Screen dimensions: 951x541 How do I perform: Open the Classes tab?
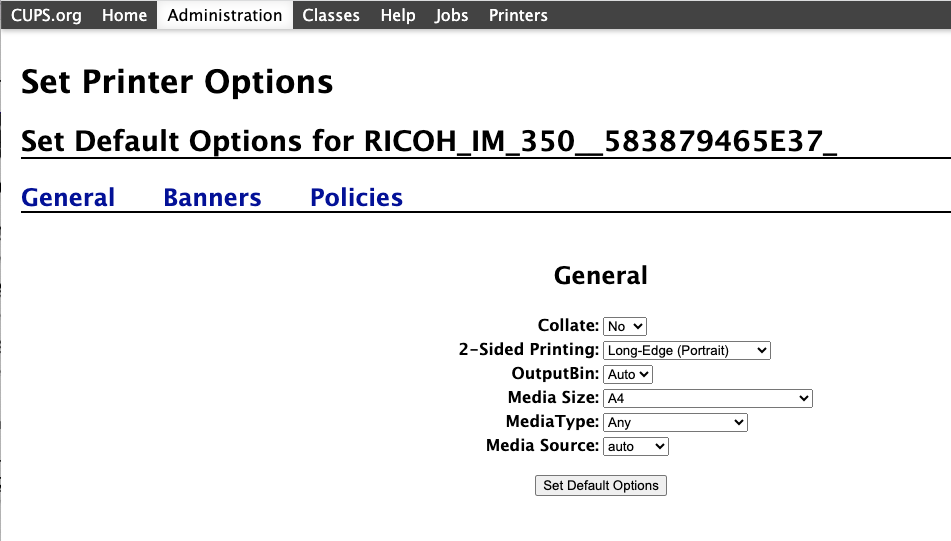(331, 15)
